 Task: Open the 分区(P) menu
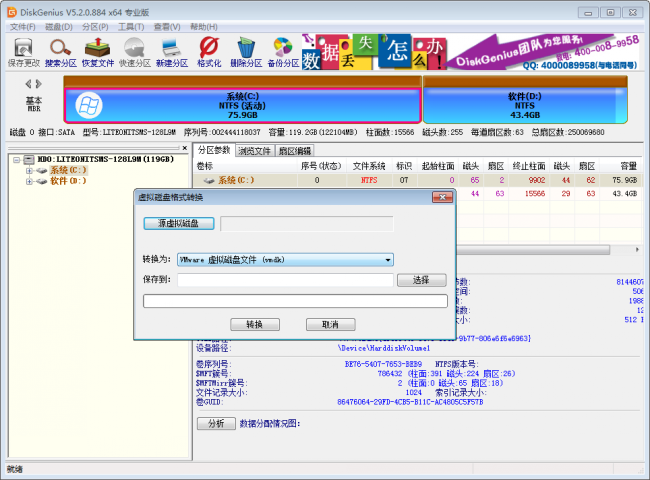point(95,27)
